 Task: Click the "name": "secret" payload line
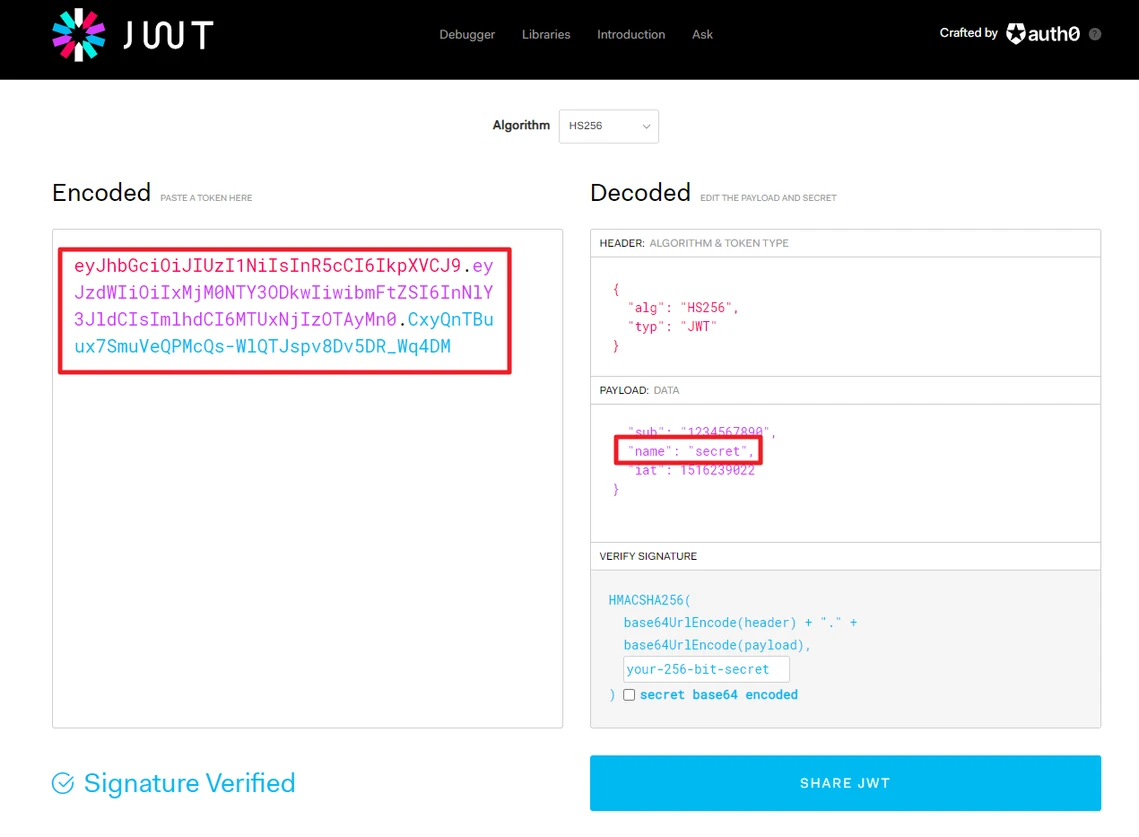tap(688, 451)
